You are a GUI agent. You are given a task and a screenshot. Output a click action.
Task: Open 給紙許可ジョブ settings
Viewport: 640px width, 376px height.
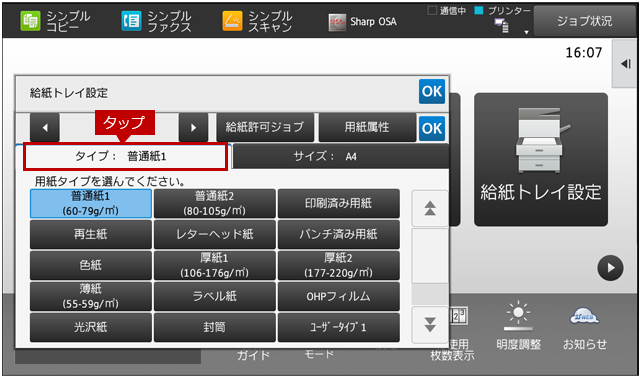pos(265,127)
